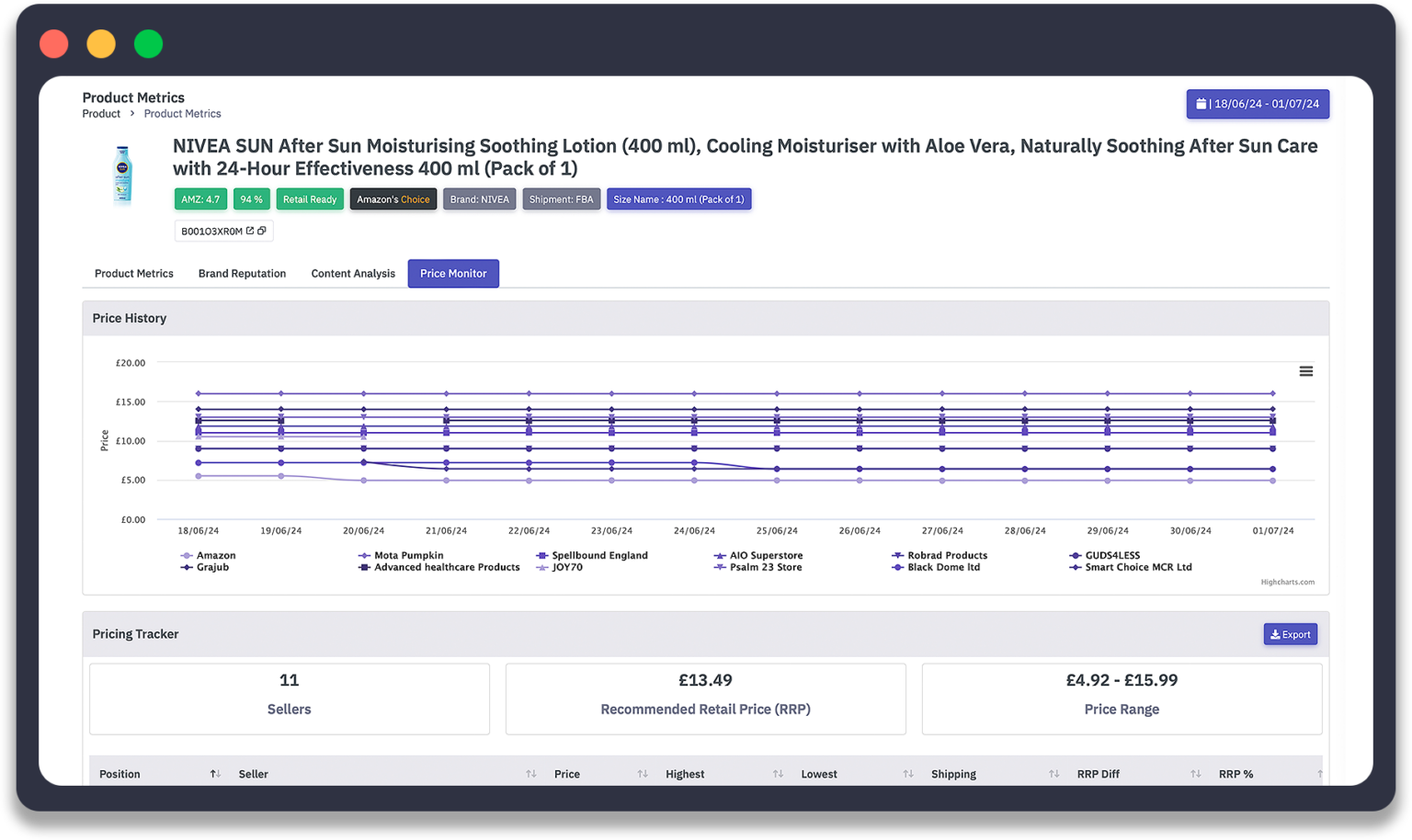Viewport: 1412px width, 840px height.
Task: Toggle Black Dome ltd legend color marker
Action: click(898, 568)
